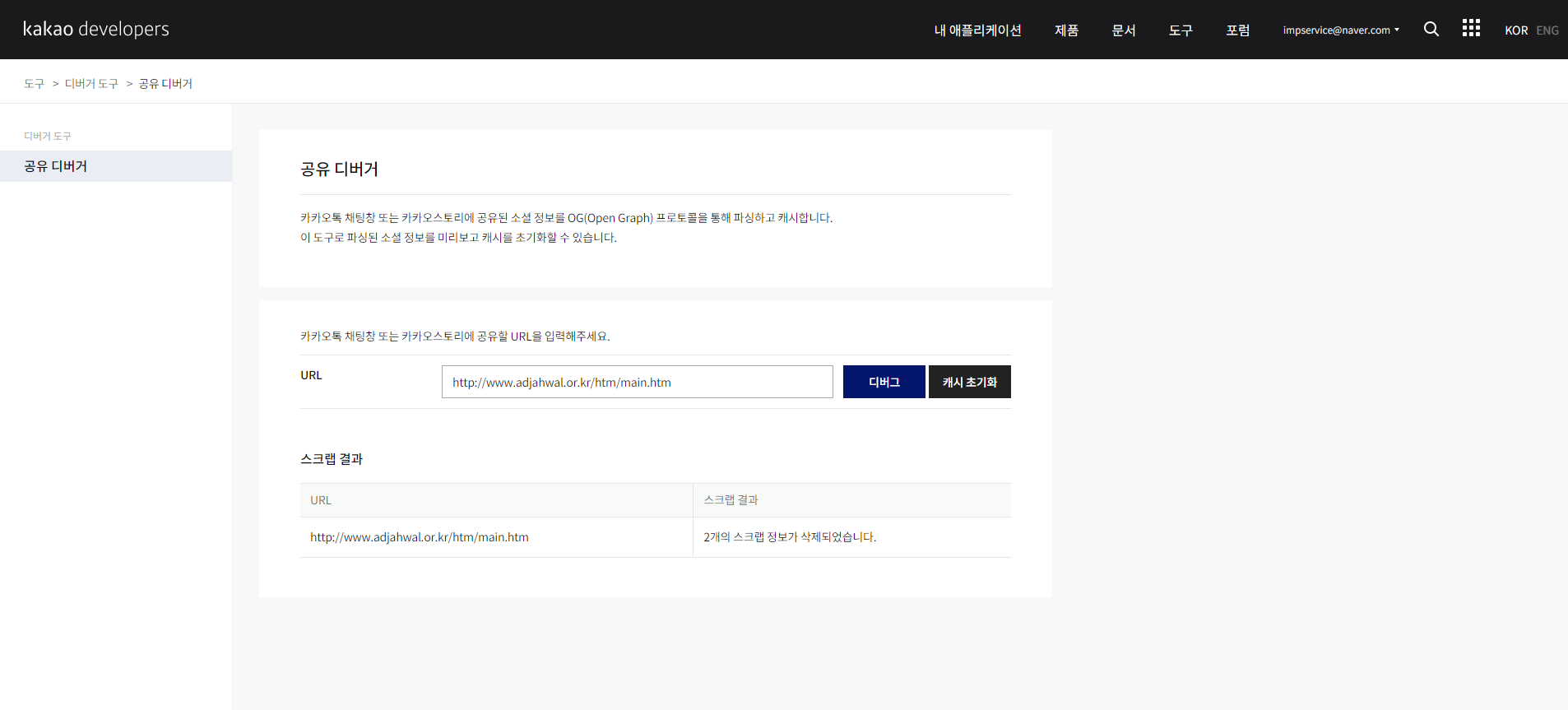Go to 도구 in the breadcrumb
Image resolution: width=1568 pixels, height=710 pixels.
coord(34,84)
